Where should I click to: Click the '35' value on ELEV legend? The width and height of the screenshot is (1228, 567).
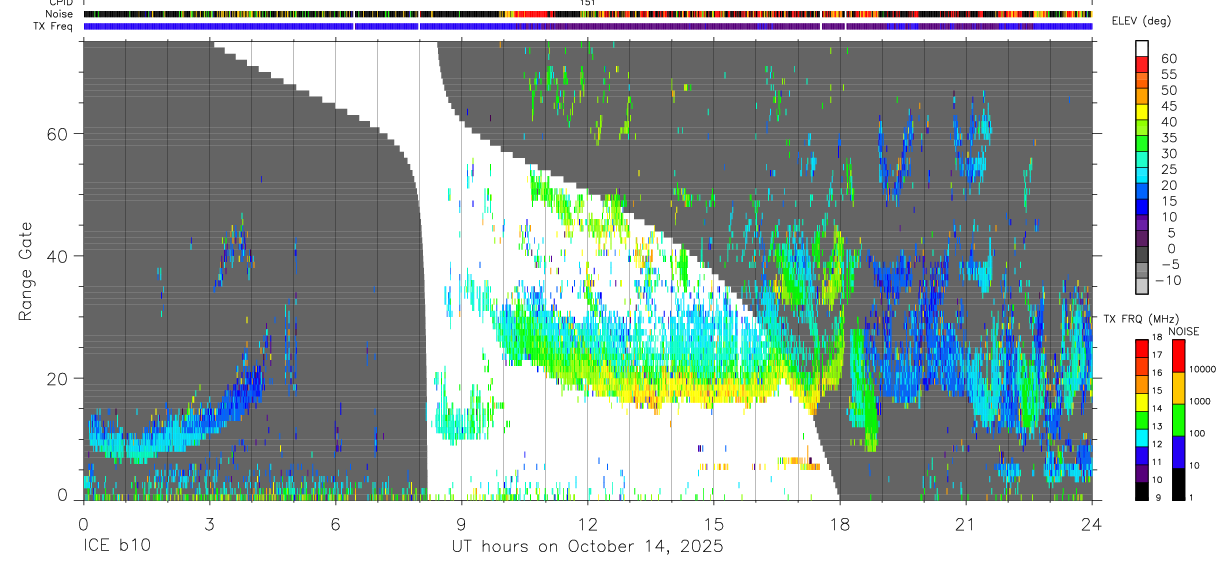click(x=1169, y=138)
